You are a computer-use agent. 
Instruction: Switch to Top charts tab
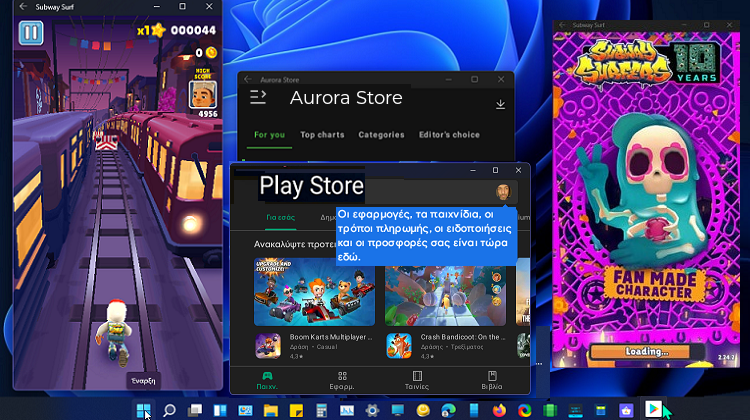[x=322, y=135]
